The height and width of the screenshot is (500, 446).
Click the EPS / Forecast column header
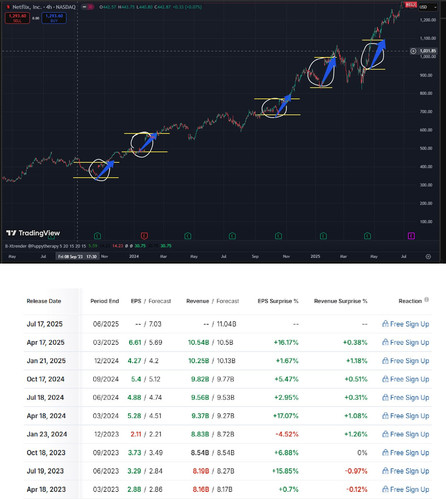pyautogui.click(x=151, y=301)
